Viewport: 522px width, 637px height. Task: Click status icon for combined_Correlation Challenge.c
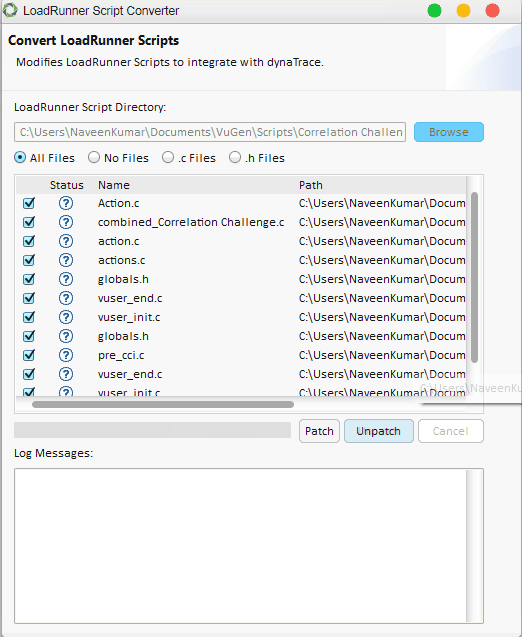[x=66, y=222]
